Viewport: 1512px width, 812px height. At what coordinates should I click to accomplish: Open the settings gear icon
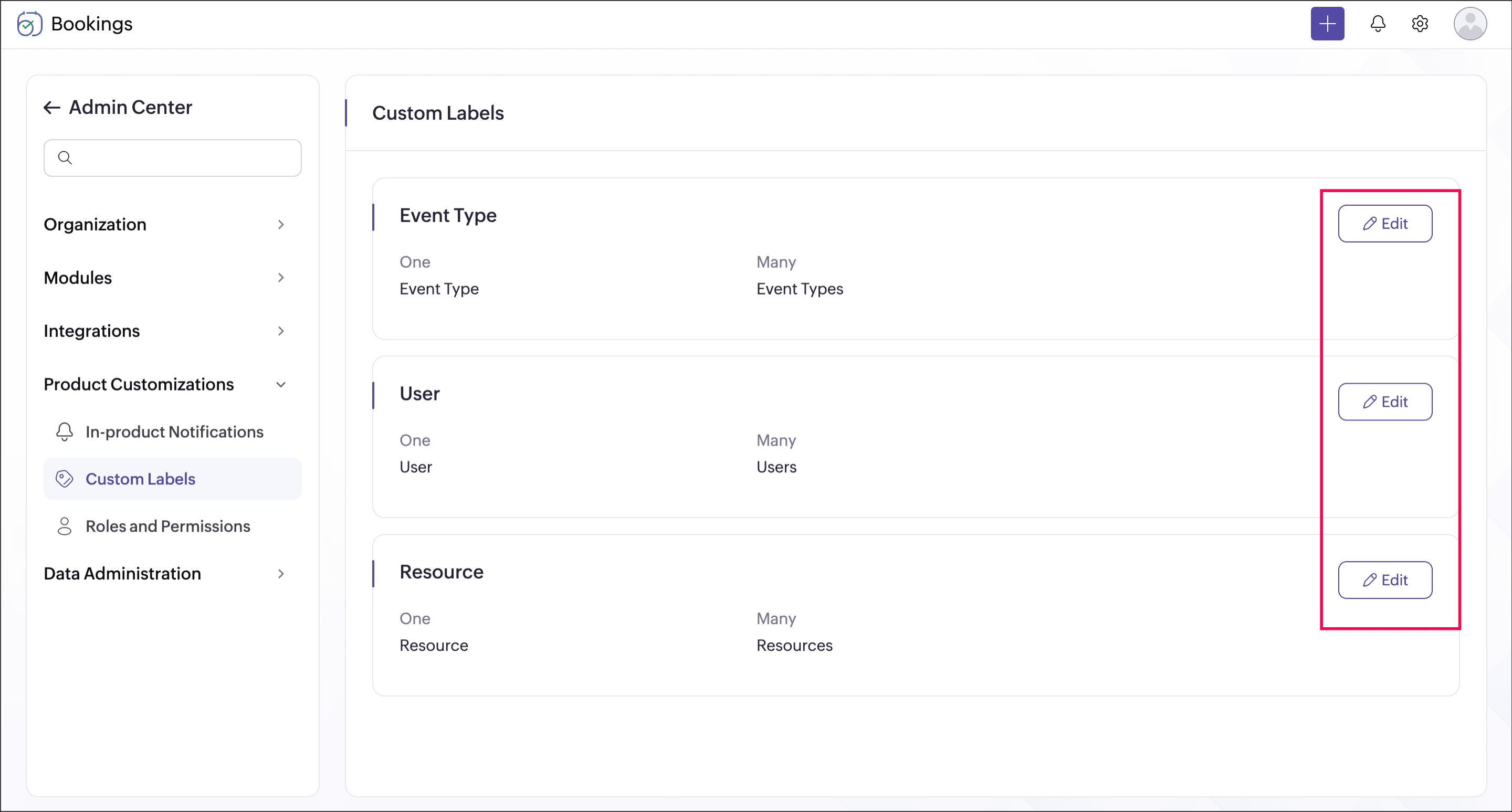pyautogui.click(x=1419, y=24)
